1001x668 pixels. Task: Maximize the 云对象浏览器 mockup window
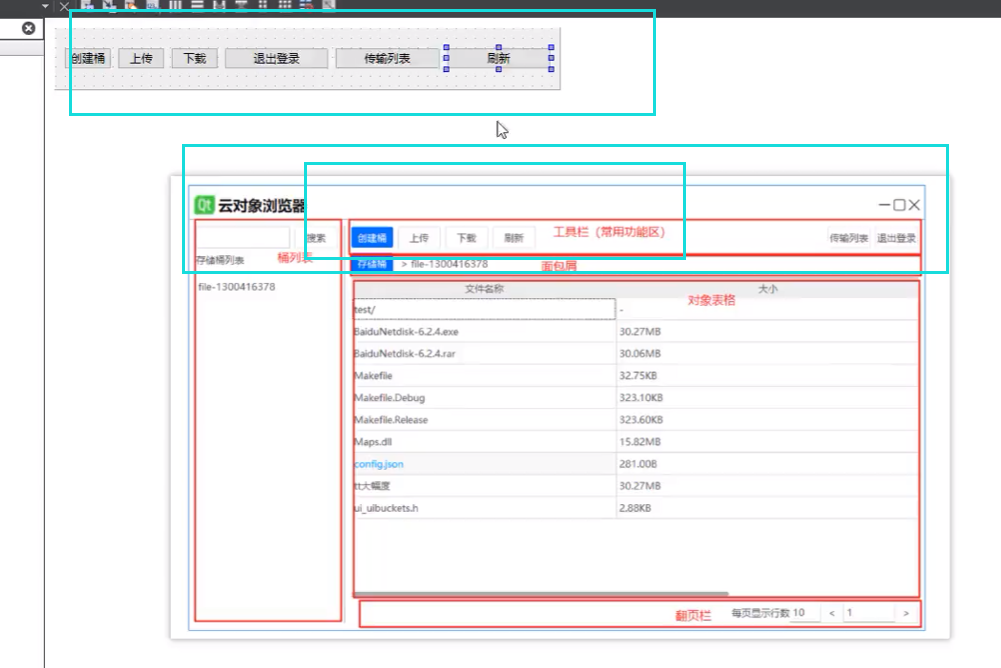point(899,205)
